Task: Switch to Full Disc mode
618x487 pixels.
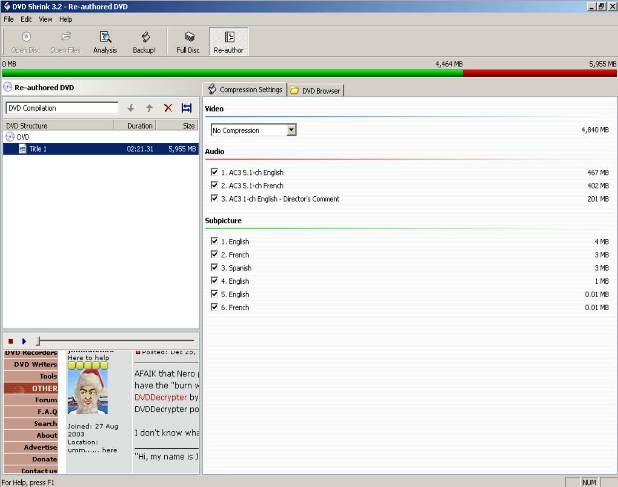Action: coord(188,42)
